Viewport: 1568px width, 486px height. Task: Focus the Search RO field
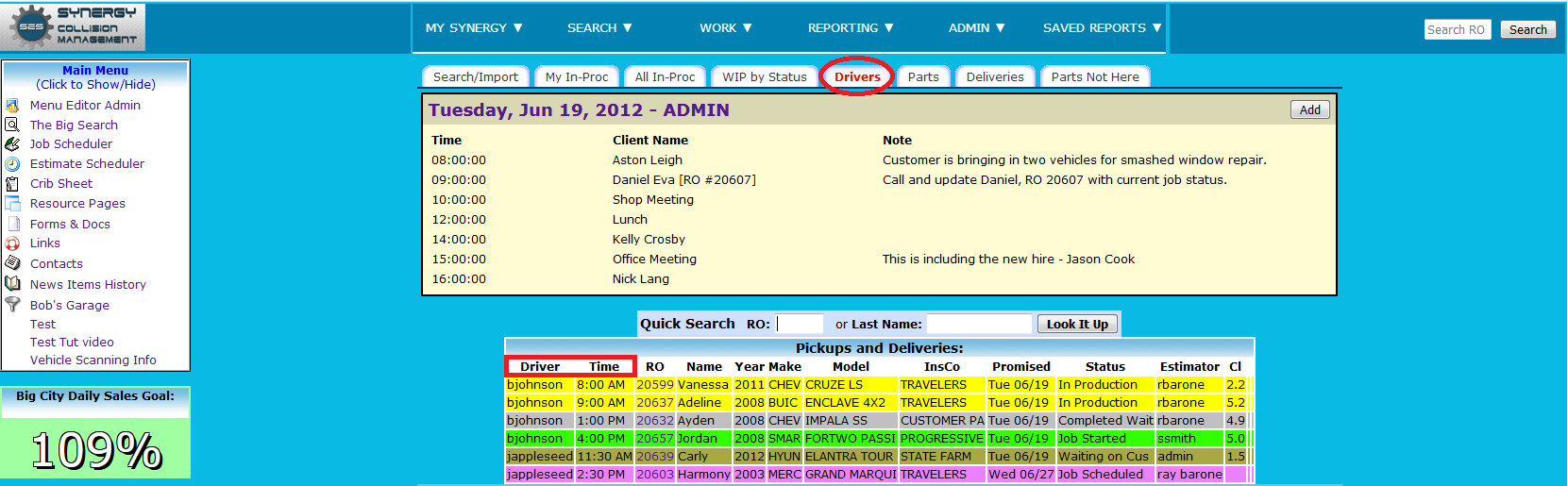(1457, 29)
